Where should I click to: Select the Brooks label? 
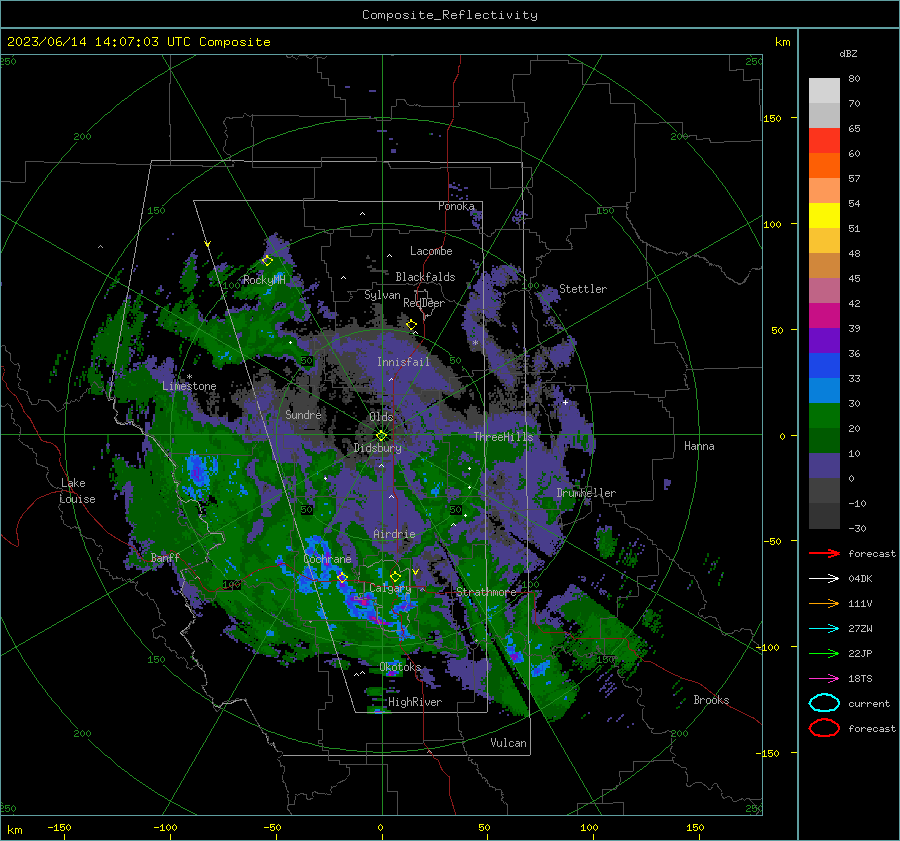click(x=711, y=700)
